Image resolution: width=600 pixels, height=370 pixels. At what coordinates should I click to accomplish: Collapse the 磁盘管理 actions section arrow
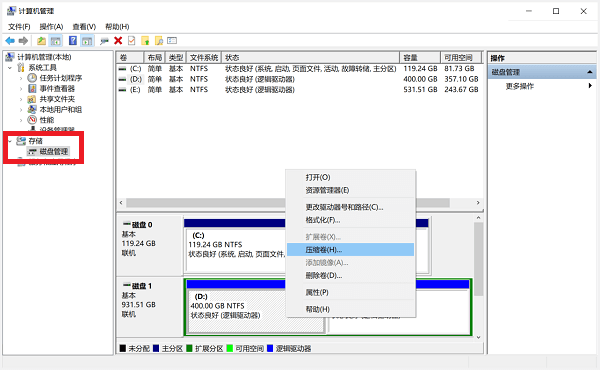[x=590, y=72]
